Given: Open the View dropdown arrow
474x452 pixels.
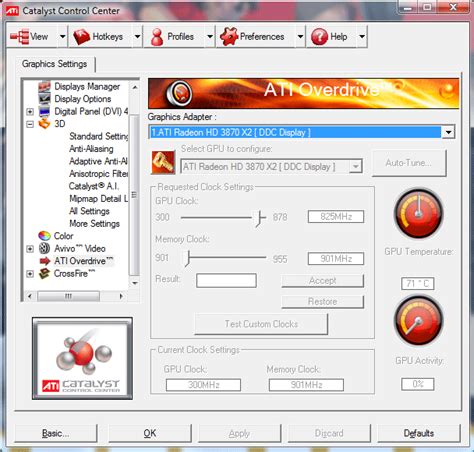Looking at the screenshot, I should click(x=62, y=36).
